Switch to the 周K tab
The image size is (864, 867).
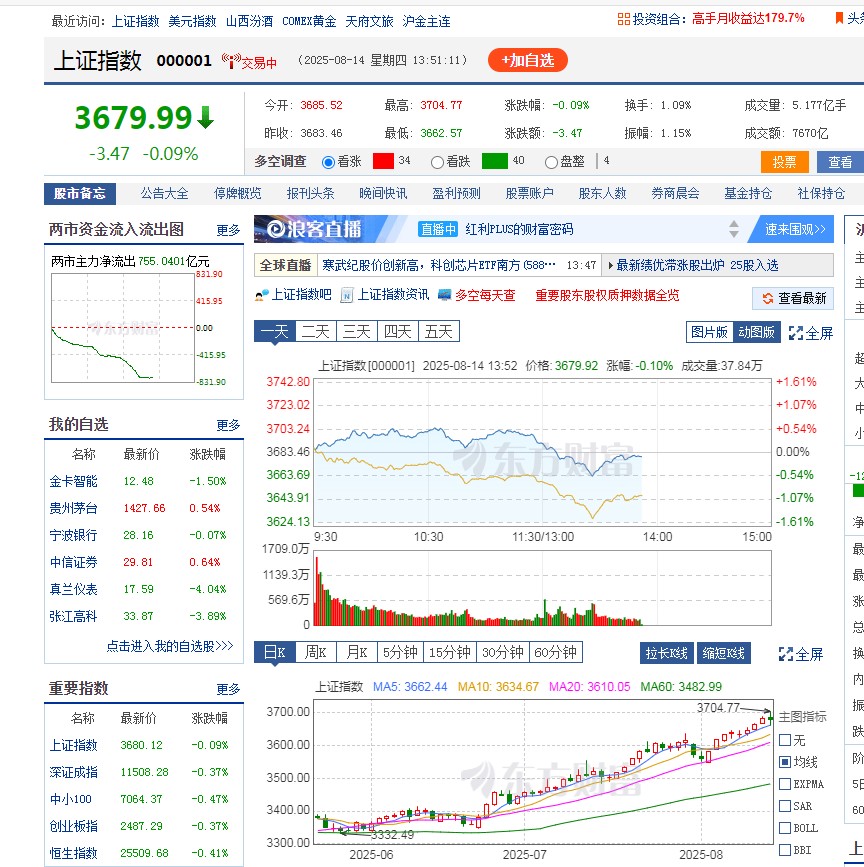[314, 652]
